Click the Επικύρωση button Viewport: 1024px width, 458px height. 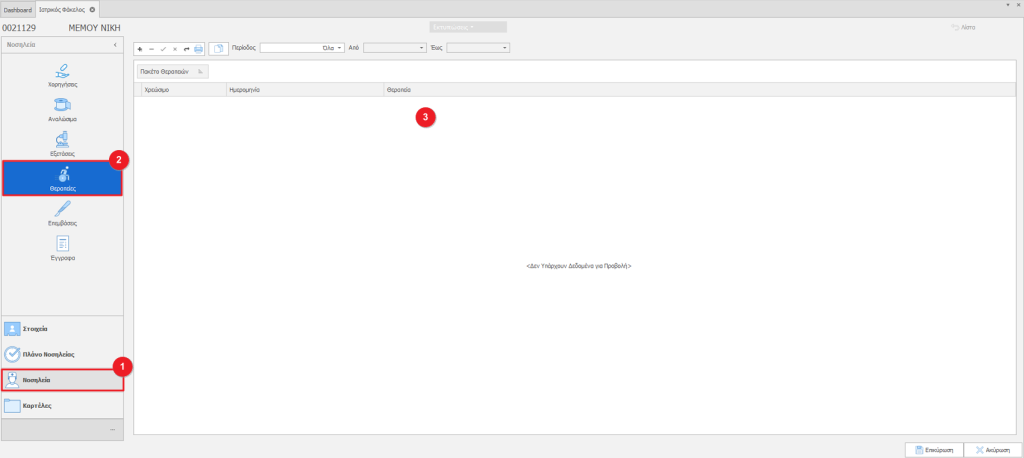coord(932,450)
